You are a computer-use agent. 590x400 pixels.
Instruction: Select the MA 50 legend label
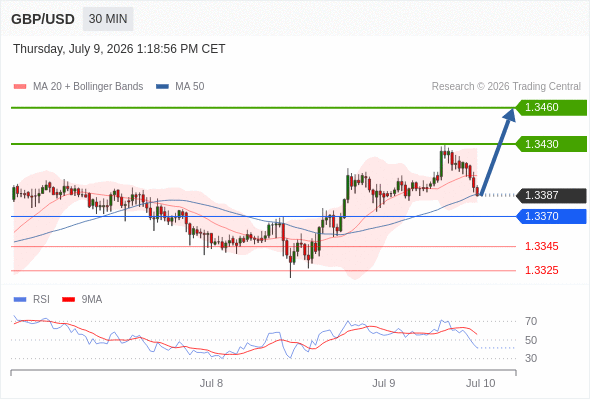[190, 87]
